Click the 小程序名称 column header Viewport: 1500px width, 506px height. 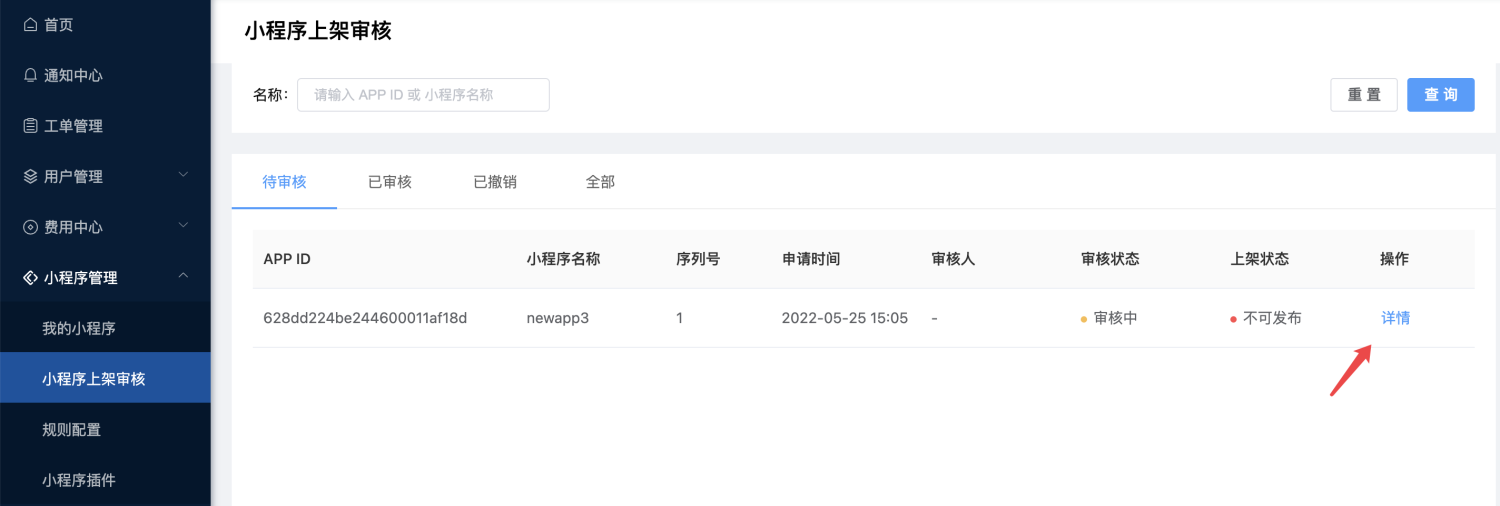click(x=563, y=259)
